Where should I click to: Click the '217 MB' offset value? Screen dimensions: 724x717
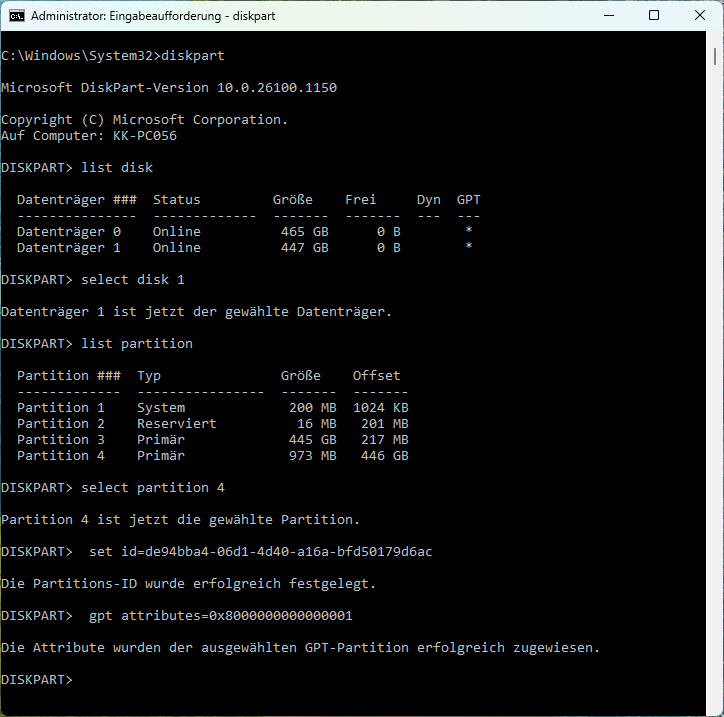[385, 440]
